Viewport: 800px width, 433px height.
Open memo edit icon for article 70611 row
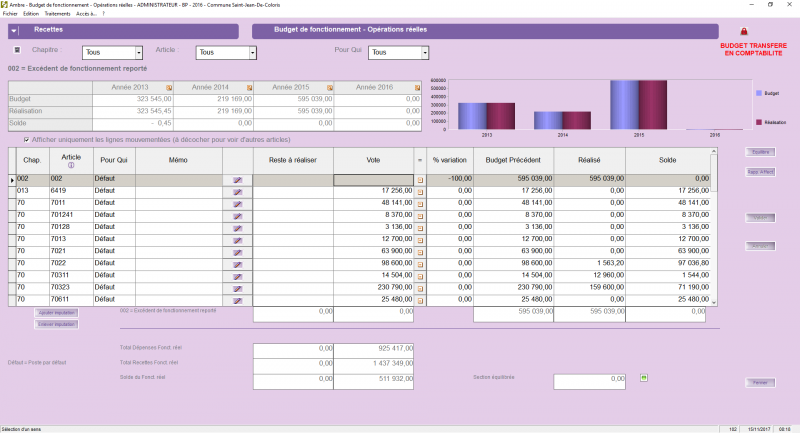237,301
